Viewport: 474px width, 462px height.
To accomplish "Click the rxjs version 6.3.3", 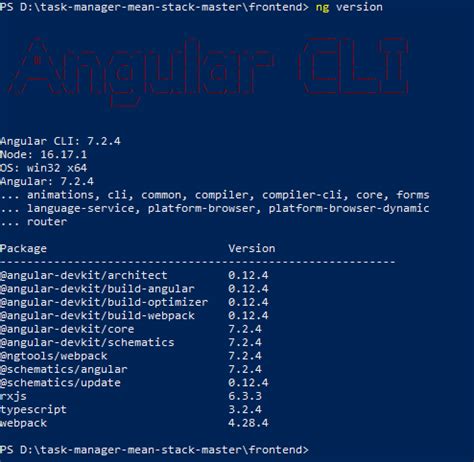I will coord(245,396).
